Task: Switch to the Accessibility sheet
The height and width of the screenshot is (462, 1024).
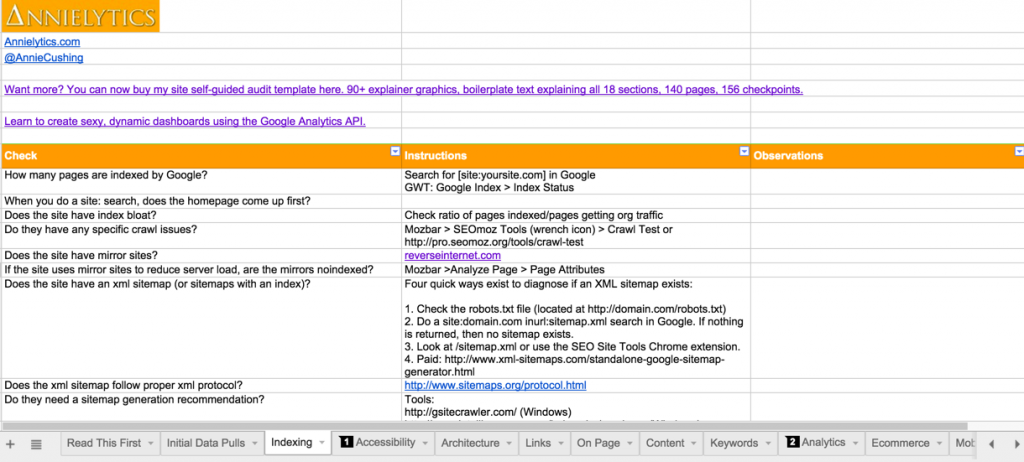Action: coord(385,443)
